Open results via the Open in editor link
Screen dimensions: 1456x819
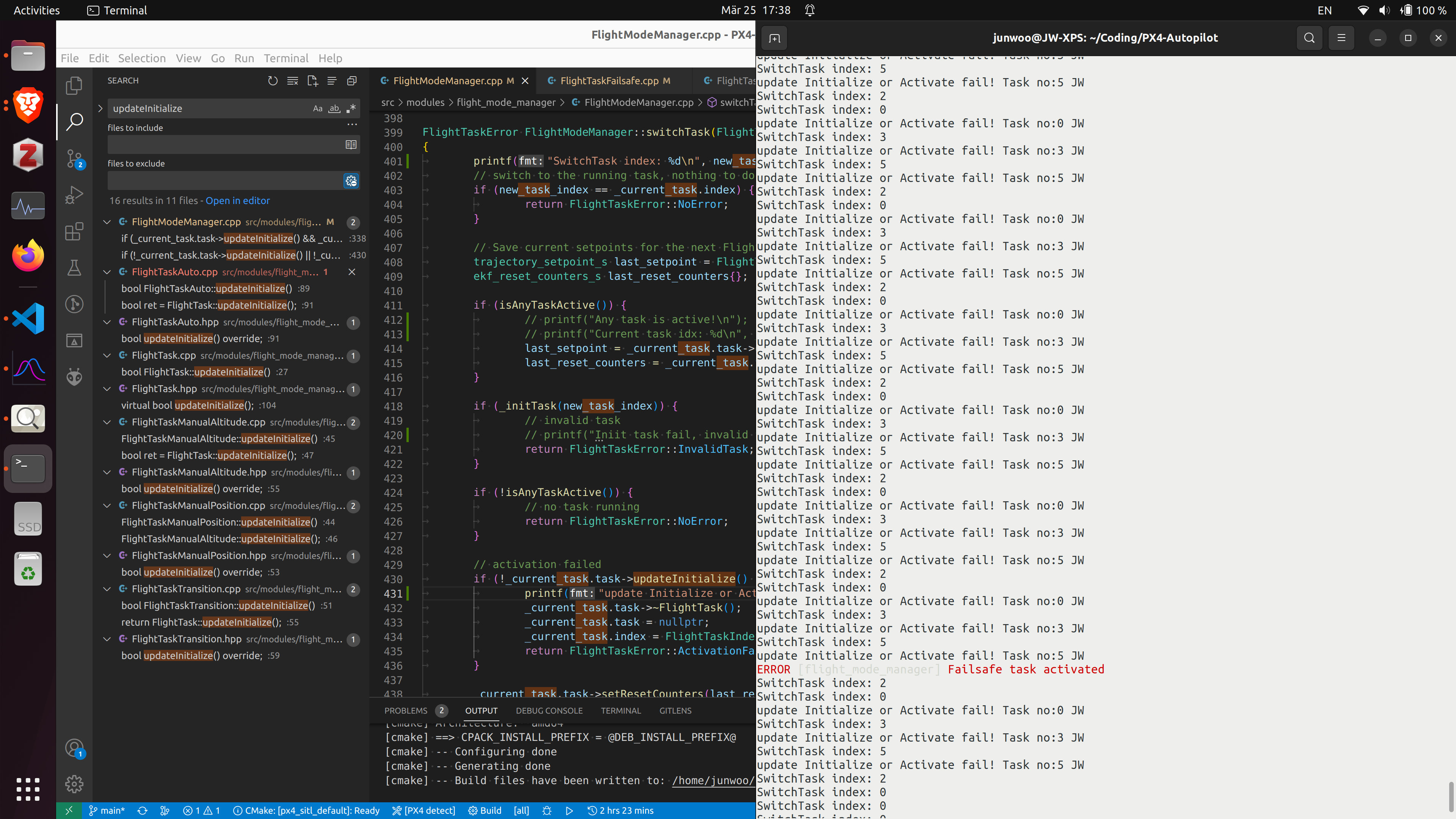(237, 201)
